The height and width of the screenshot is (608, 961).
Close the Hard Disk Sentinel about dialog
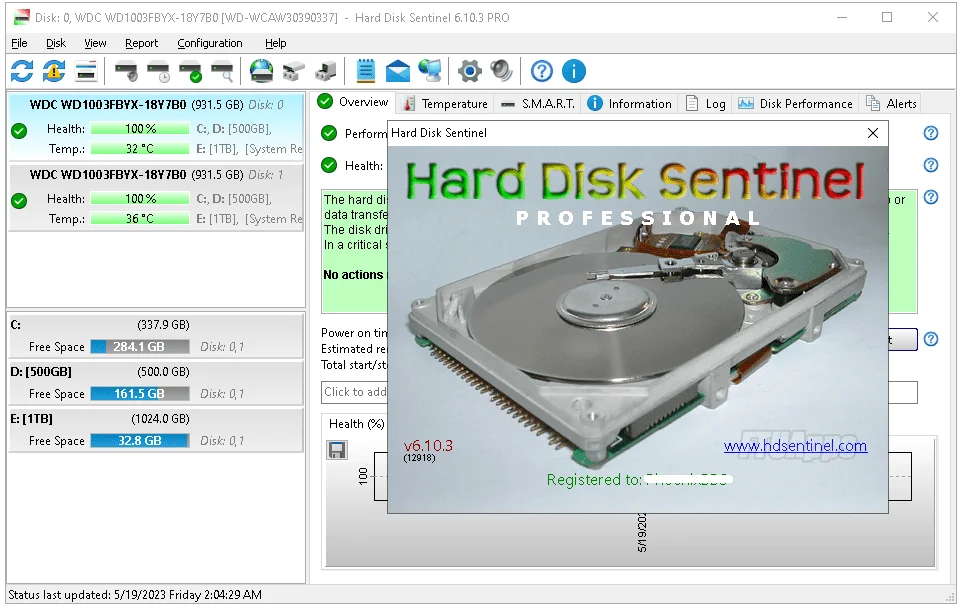(x=873, y=133)
